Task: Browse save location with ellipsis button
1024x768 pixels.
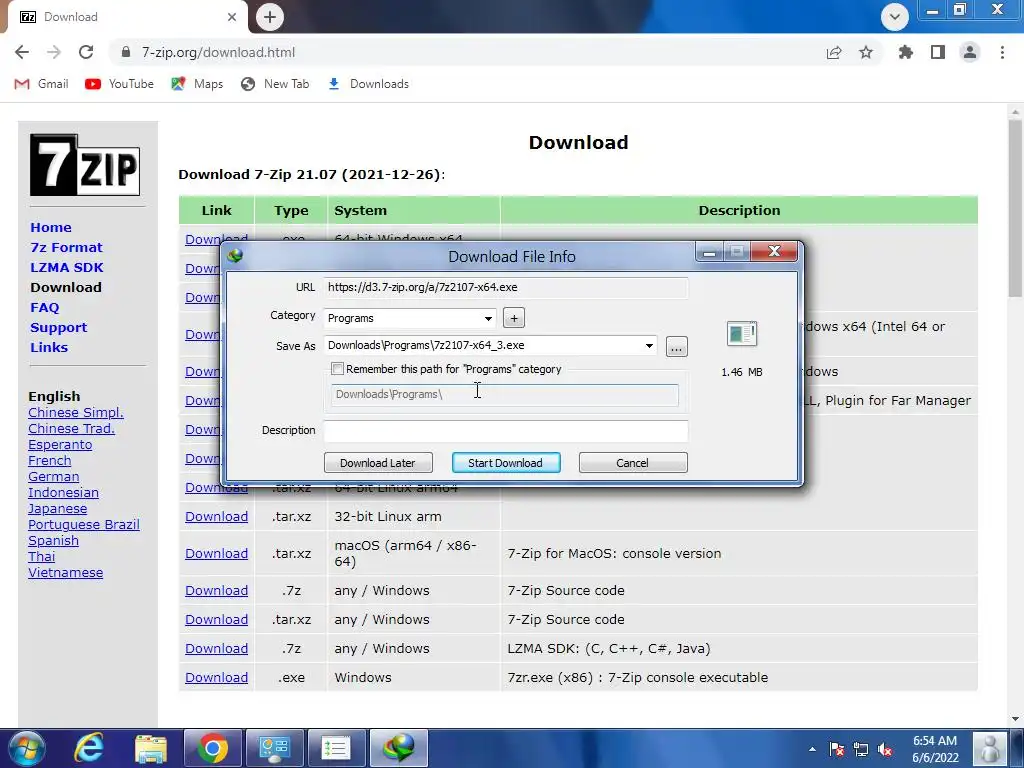Action: point(677,347)
